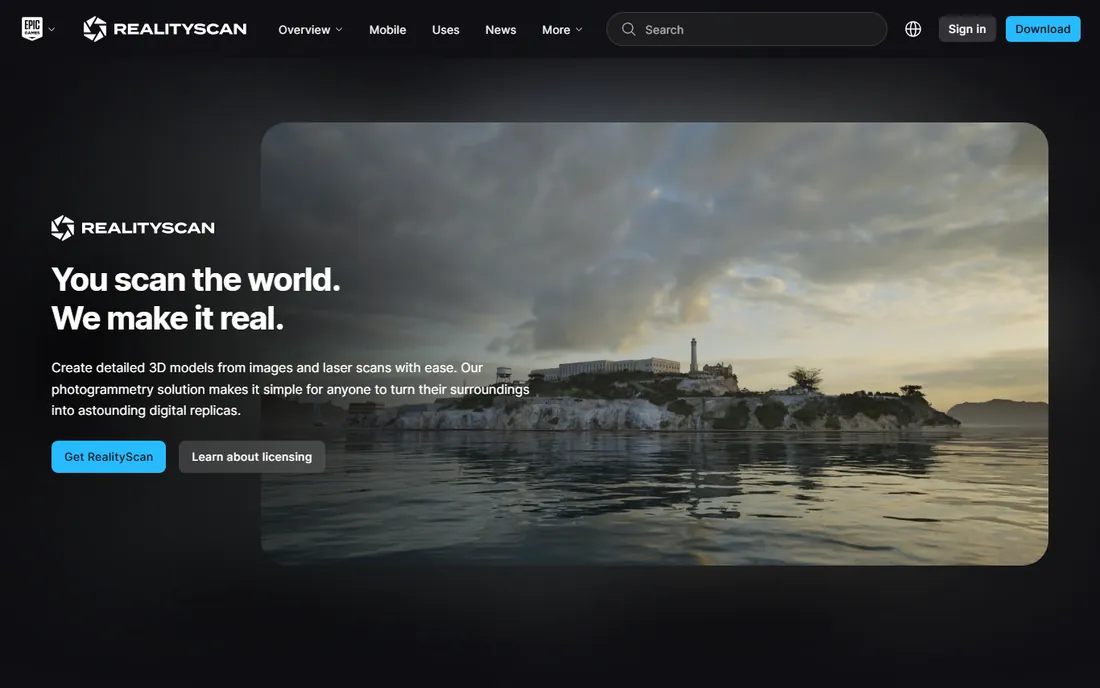Expand the Overview dropdown menu
The height and width of the screenshot is (688, 1100).
click(x=310, y=29)
